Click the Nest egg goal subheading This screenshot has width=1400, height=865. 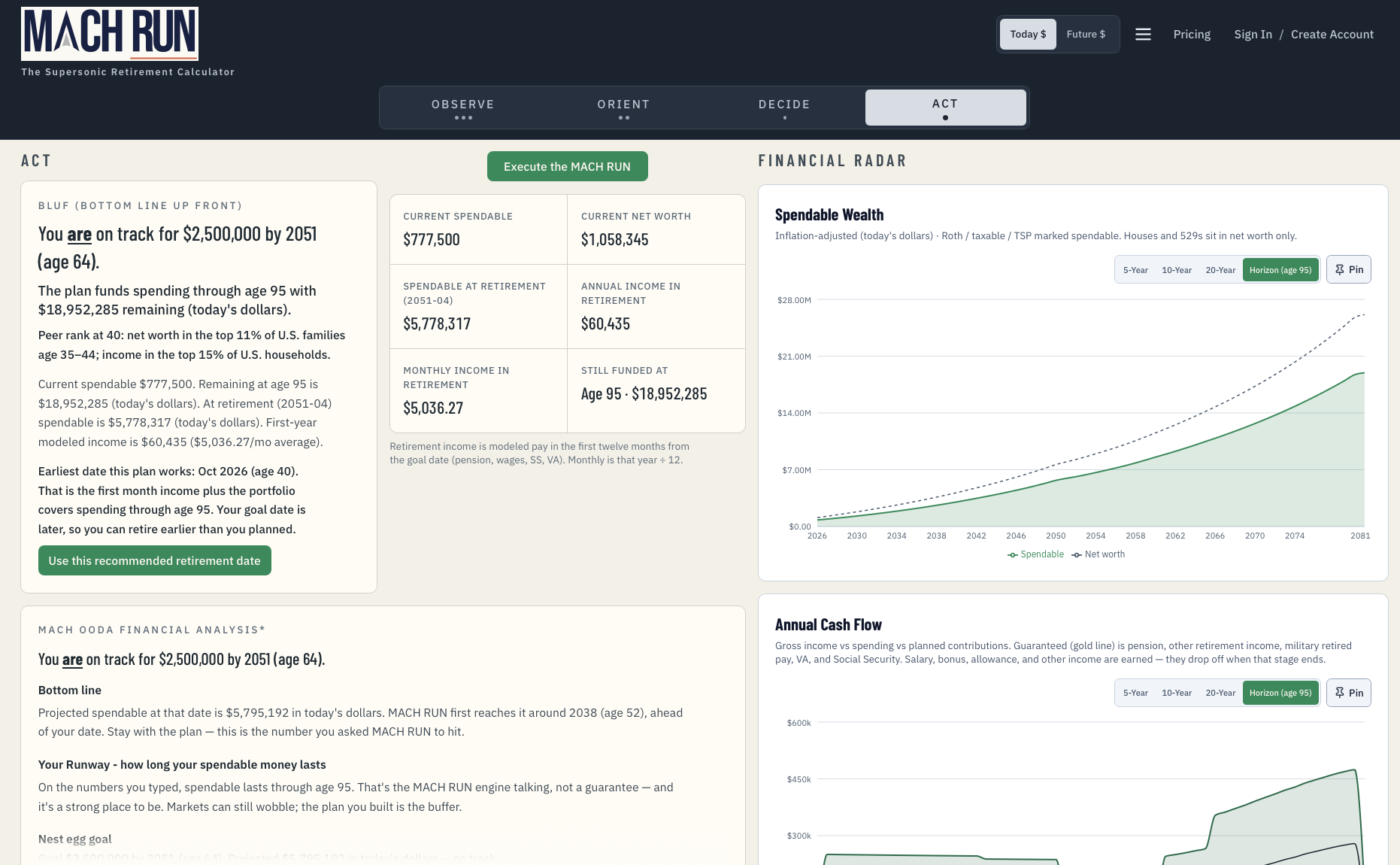75,839
